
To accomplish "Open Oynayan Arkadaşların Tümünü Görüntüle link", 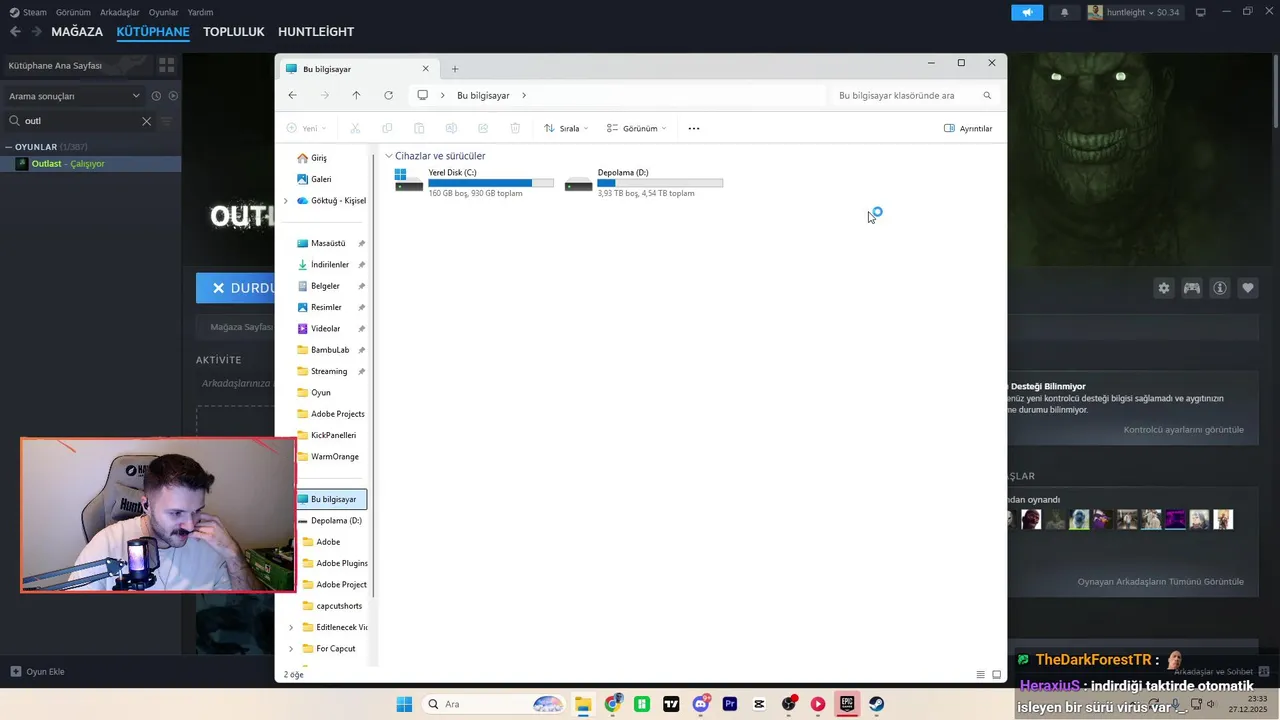I will tap(1161, 582).
